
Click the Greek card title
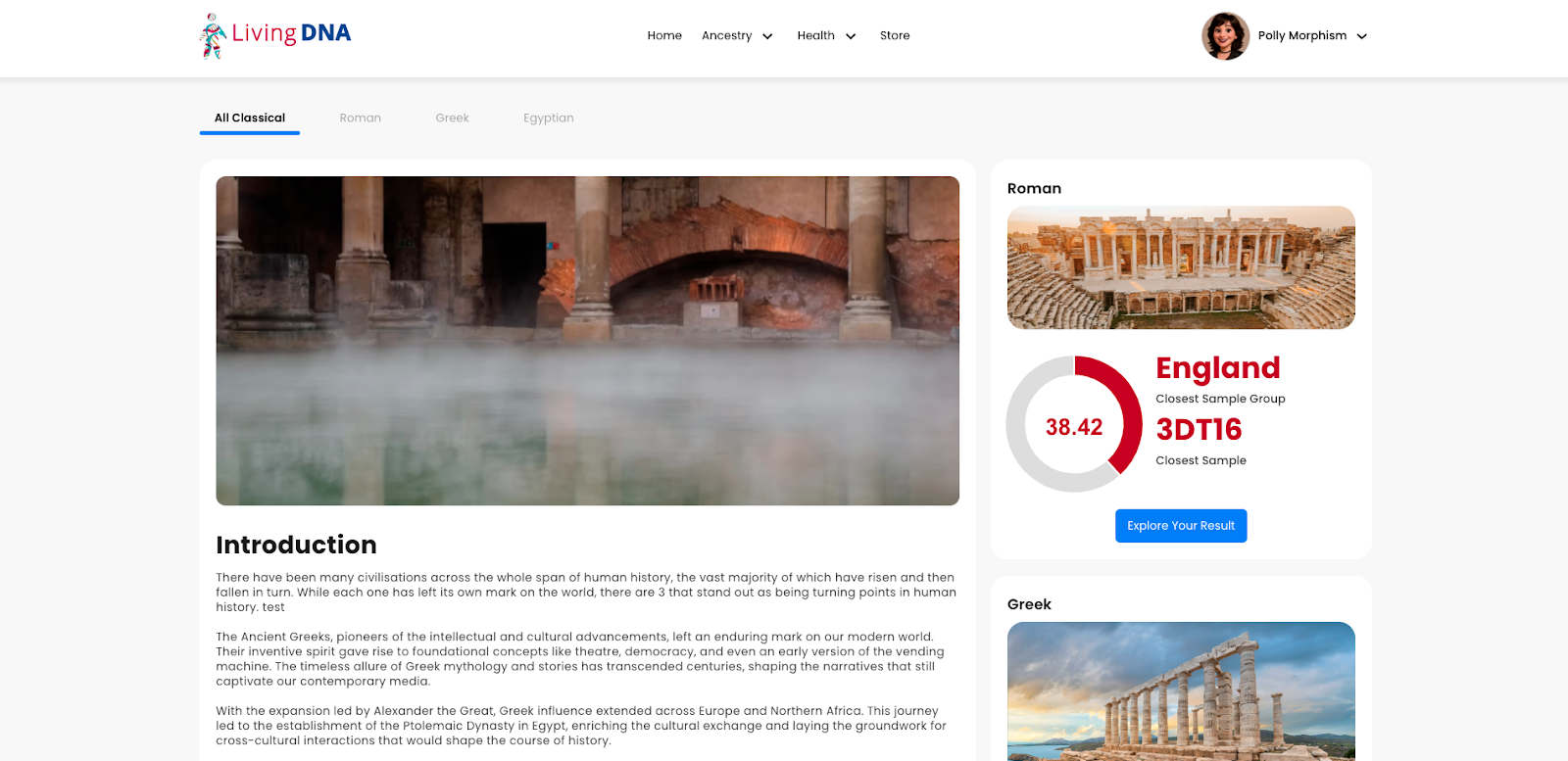tap(1029, 605)
